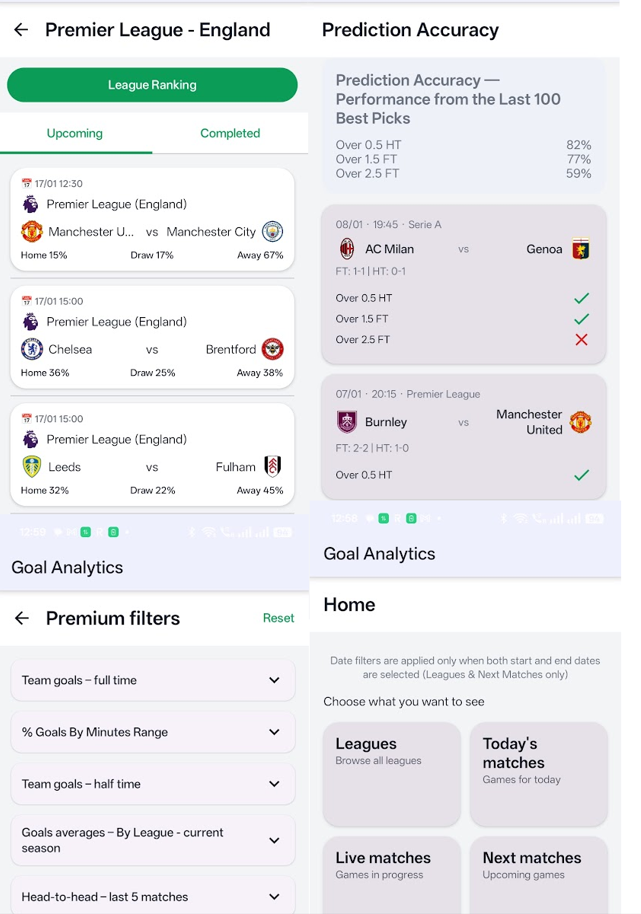Expand Head-to-head – last 5 matches filter
This screenshot has width=641, height=914.
click(x=274, y=896)
